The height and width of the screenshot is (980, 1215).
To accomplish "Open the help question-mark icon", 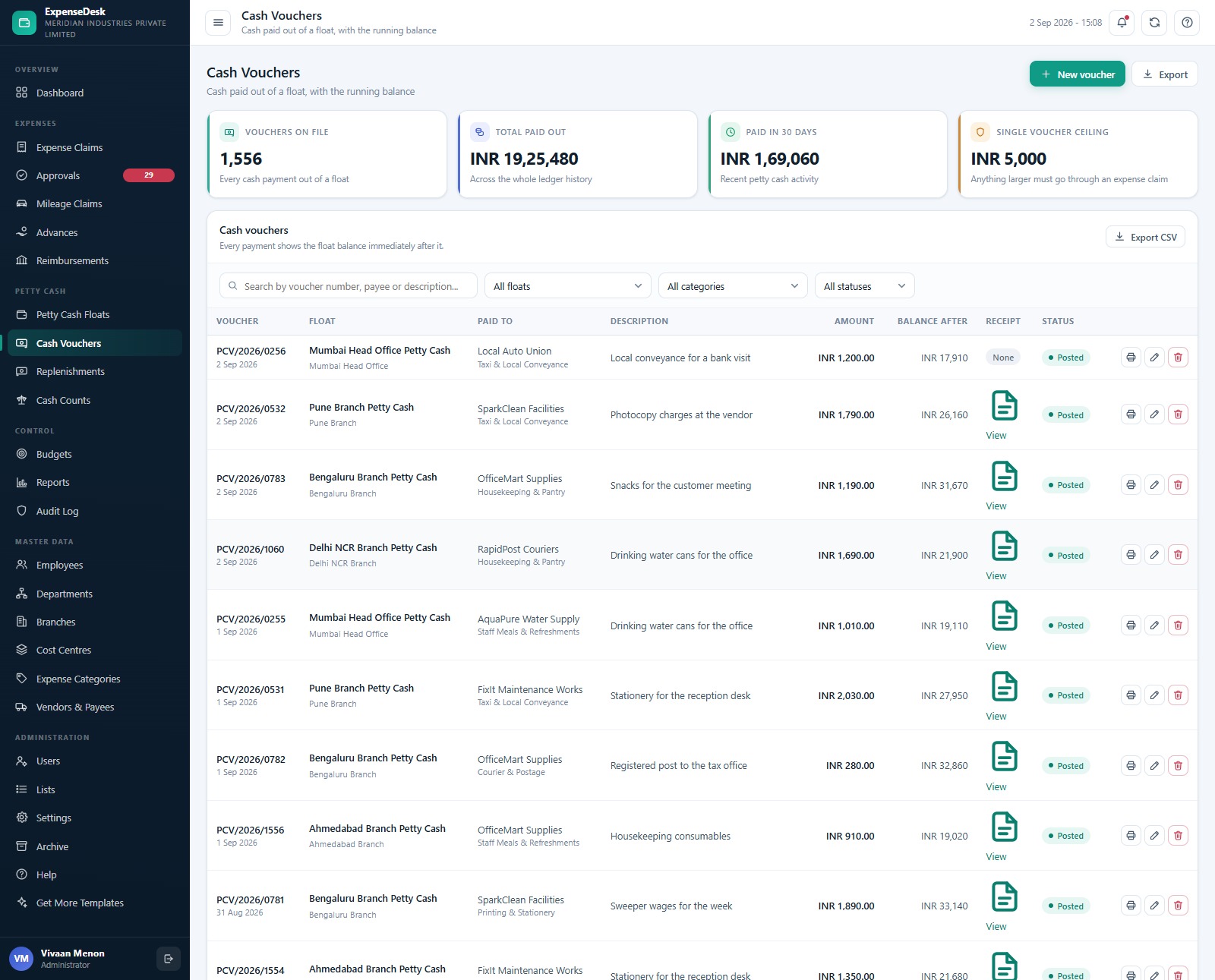I will tap(1187, 23).
